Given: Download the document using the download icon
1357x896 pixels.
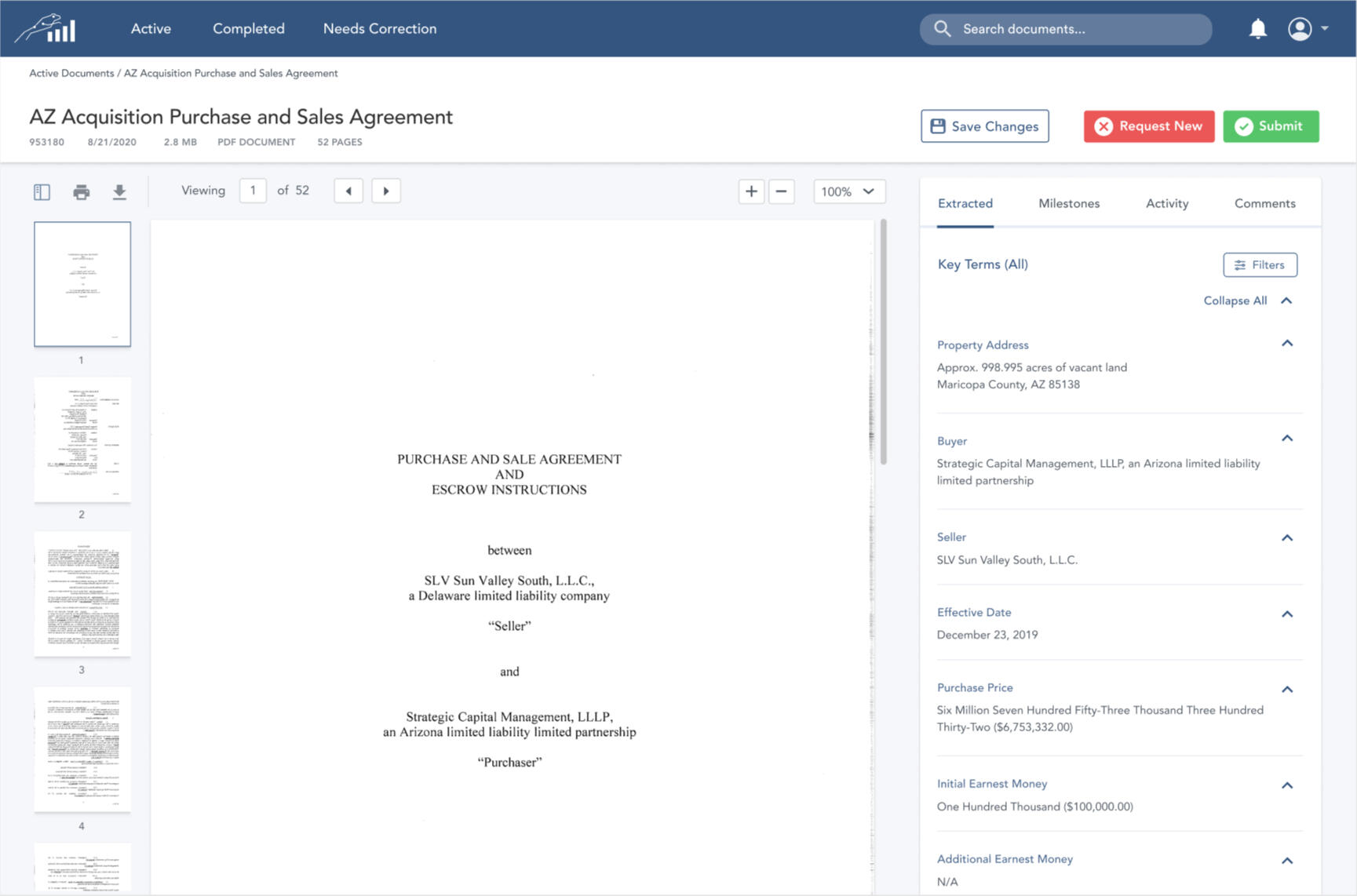Looking at the screenshot, I should coord(119,192).
